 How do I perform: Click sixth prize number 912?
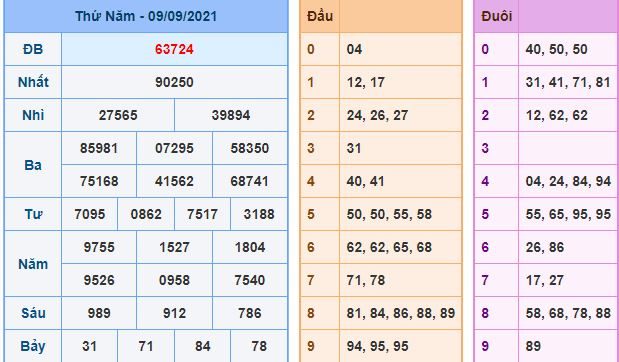coord(174,313)
